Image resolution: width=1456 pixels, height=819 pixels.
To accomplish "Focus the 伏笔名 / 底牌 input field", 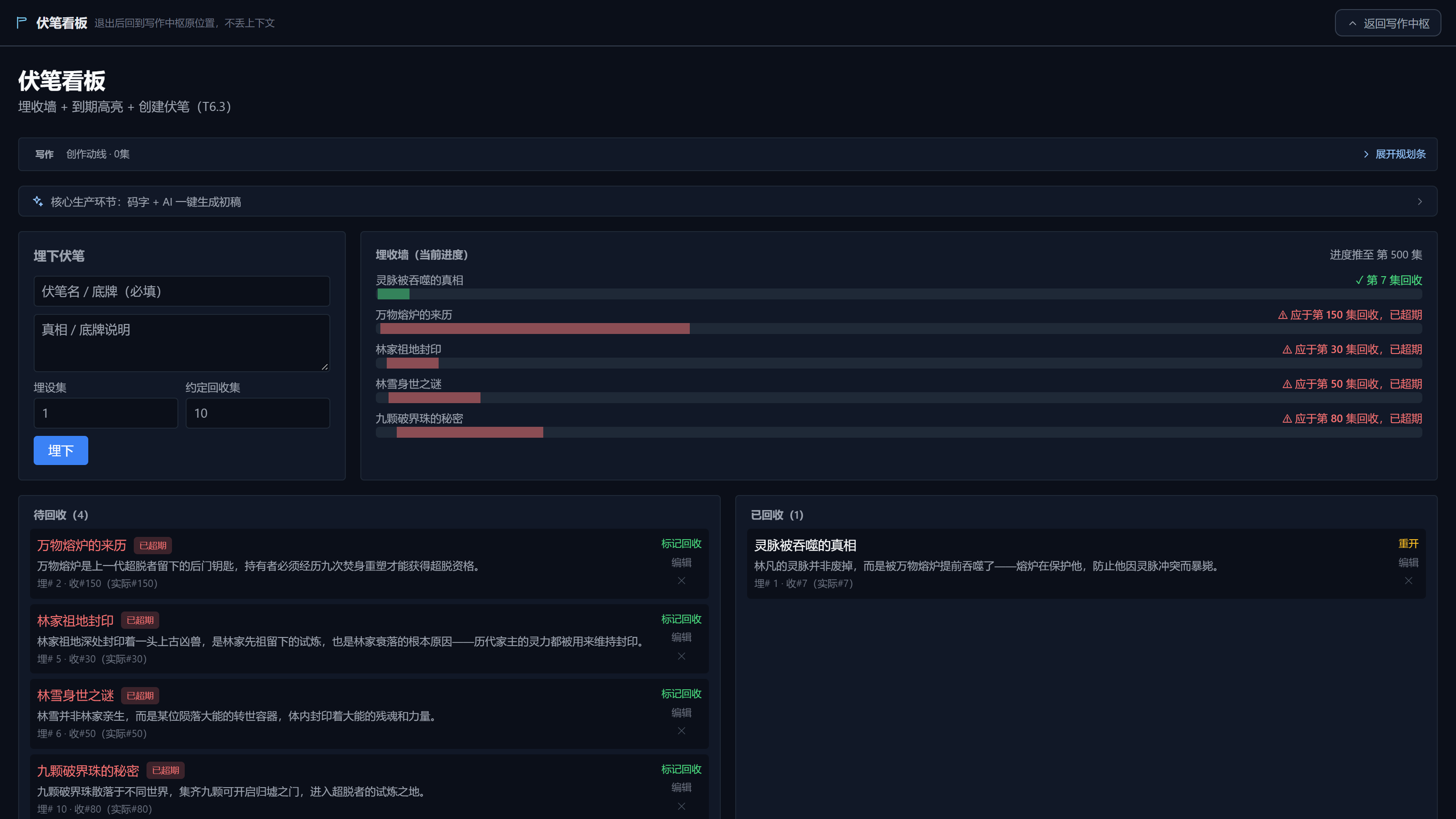I will tap(182, 291).
